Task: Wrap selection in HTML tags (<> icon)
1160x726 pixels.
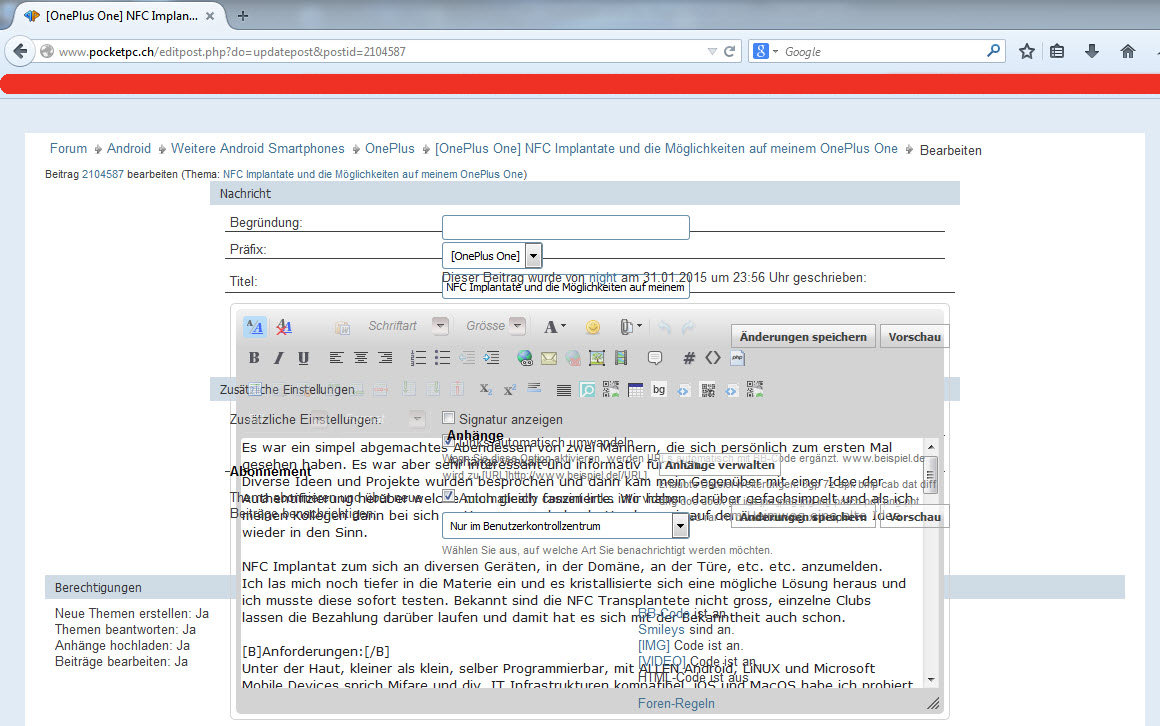Action: (x=712, y=358)
